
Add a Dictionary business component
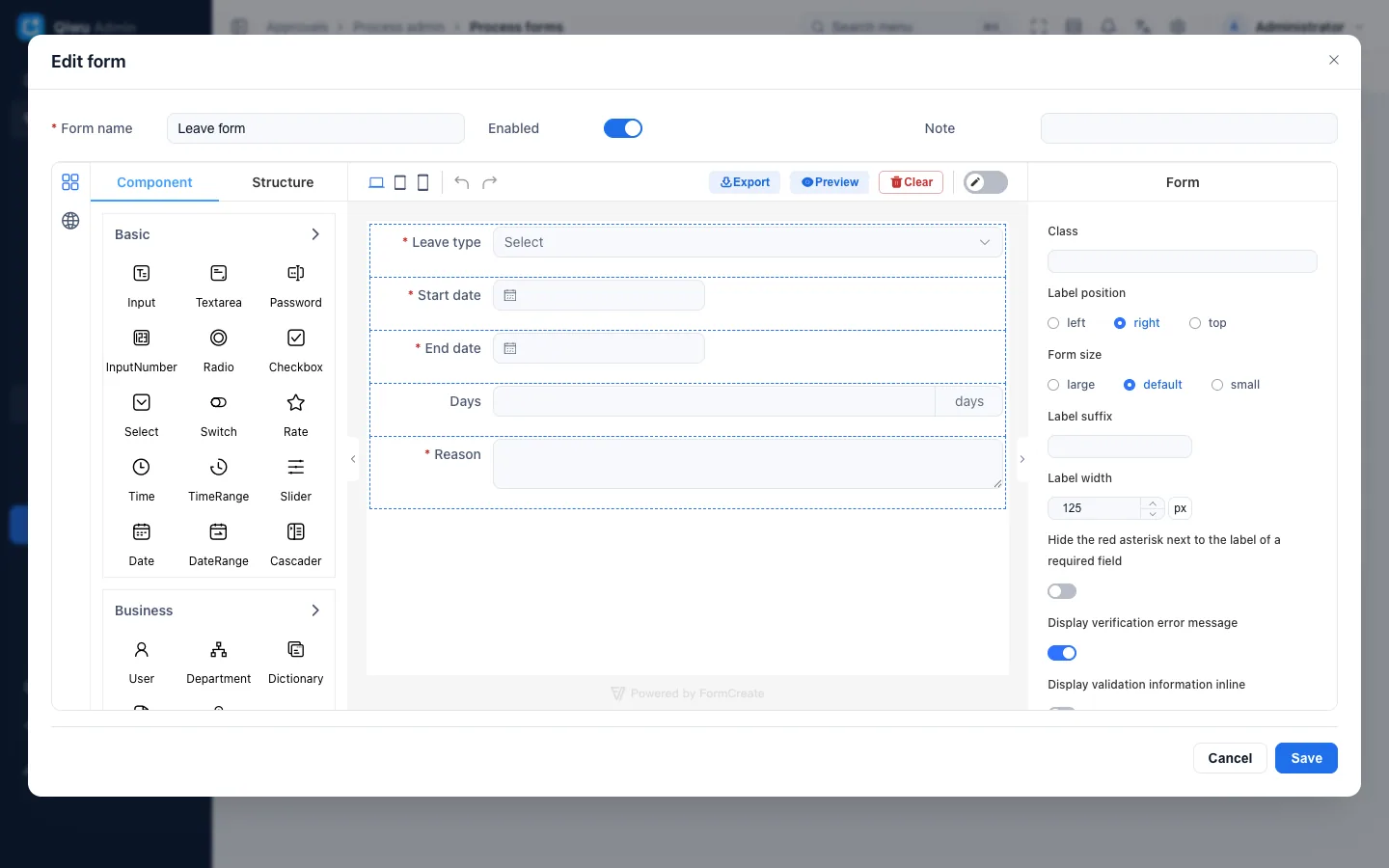click(x=296, y=662)
